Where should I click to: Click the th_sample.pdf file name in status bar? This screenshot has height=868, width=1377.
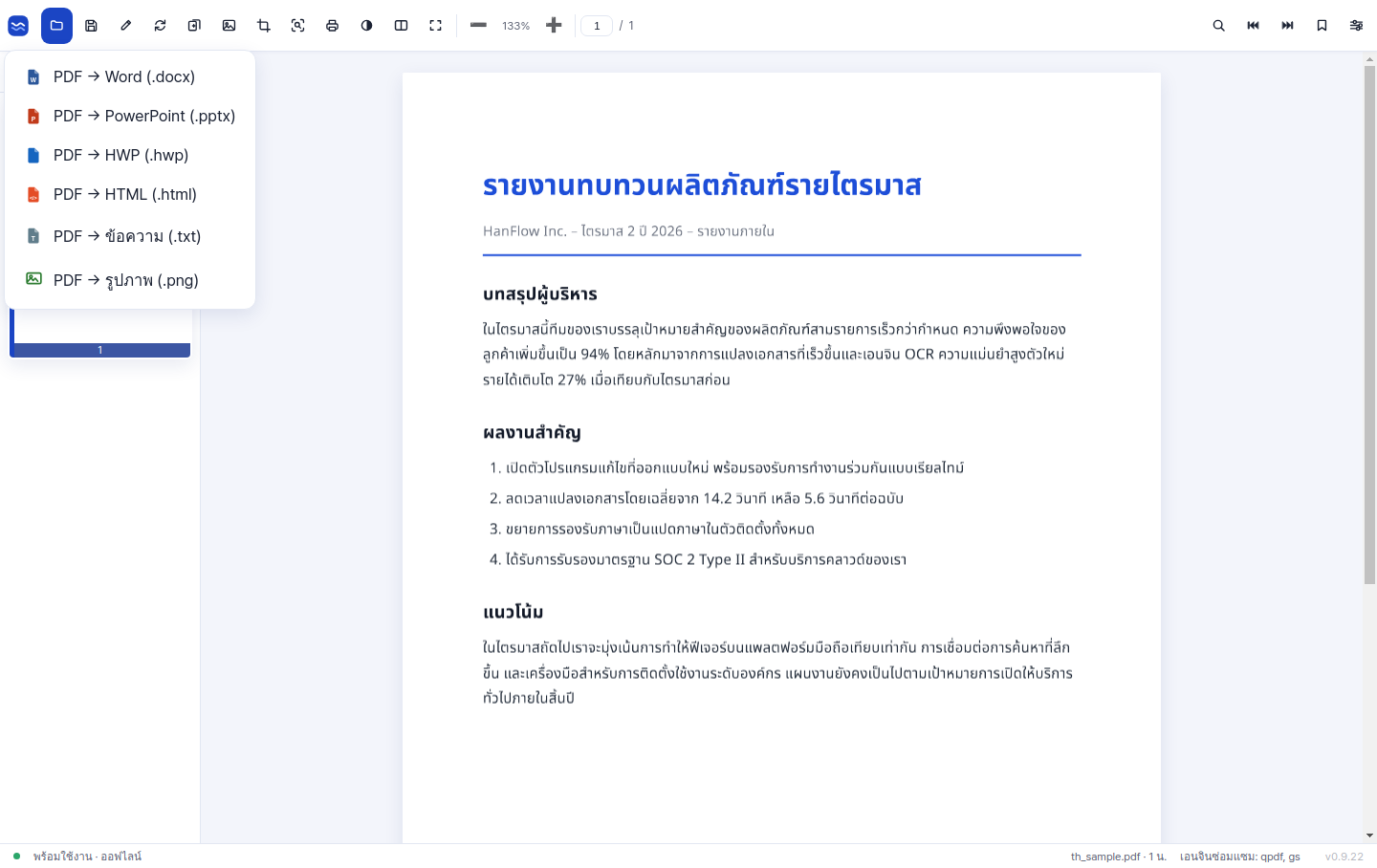(x=1105, y=857)
